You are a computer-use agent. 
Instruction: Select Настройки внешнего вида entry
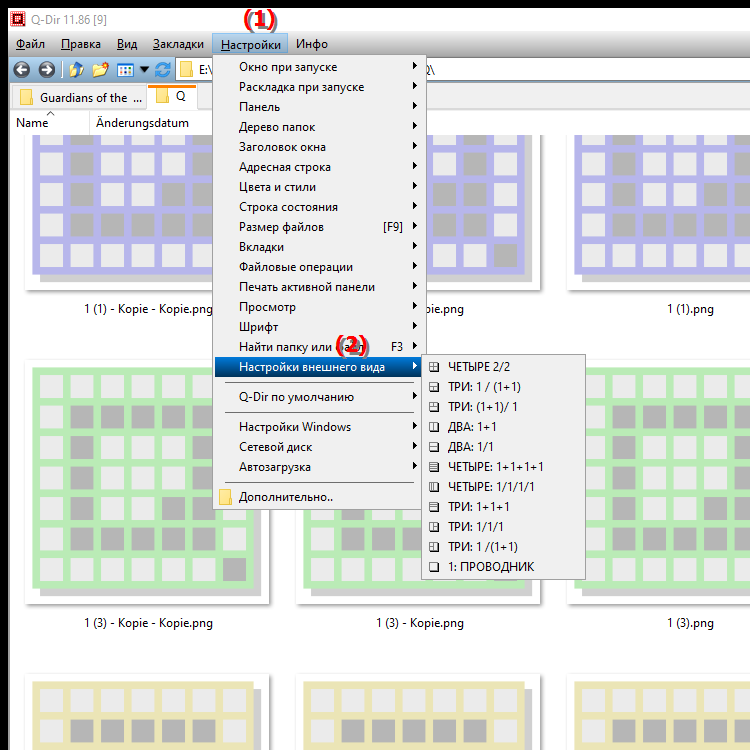(x=318, y=367)
